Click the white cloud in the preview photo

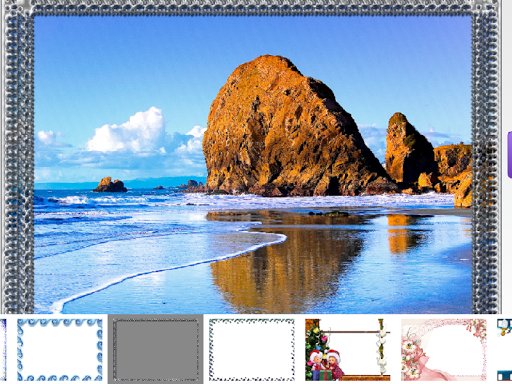pyautogui.click(x=130, y=132)
